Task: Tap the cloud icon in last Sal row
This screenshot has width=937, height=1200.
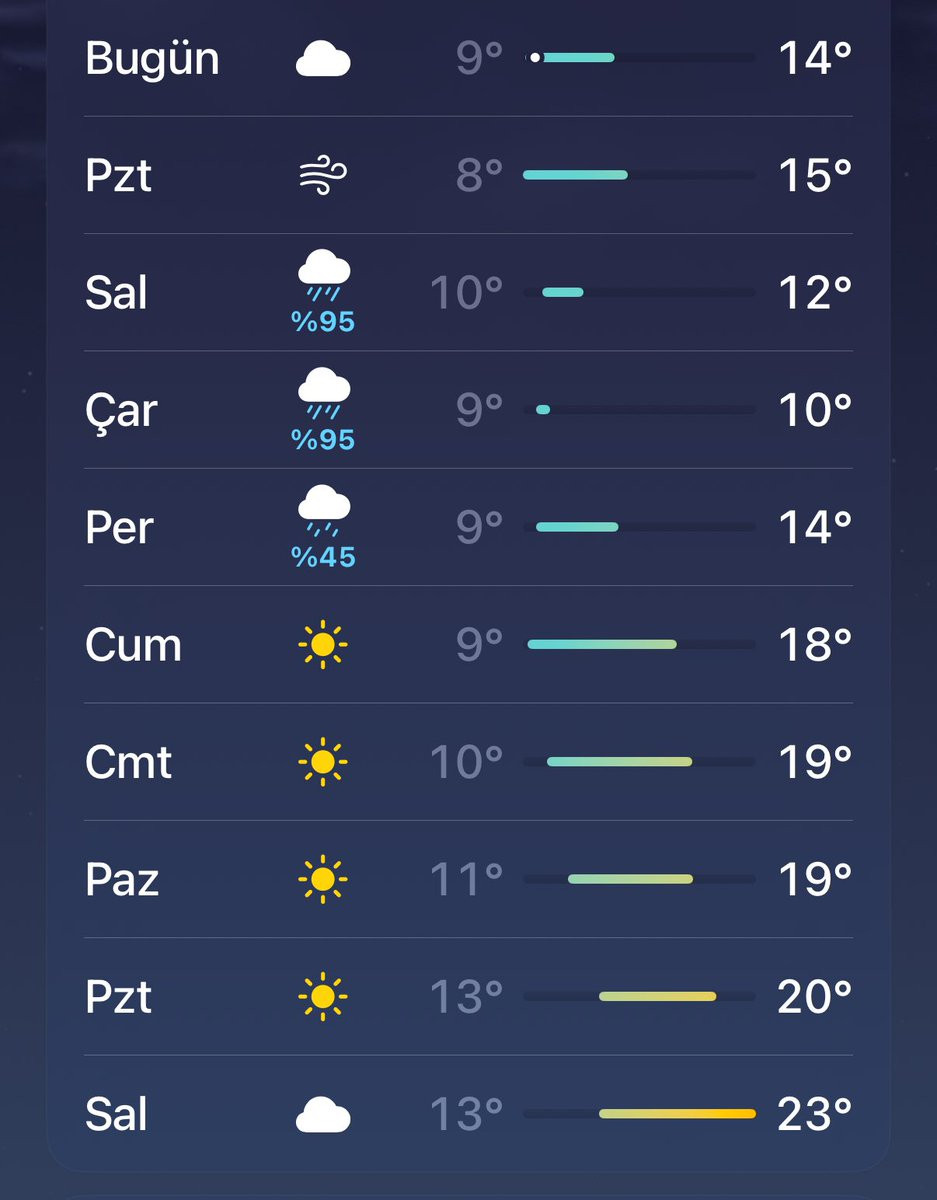Action: point(323,1115)
